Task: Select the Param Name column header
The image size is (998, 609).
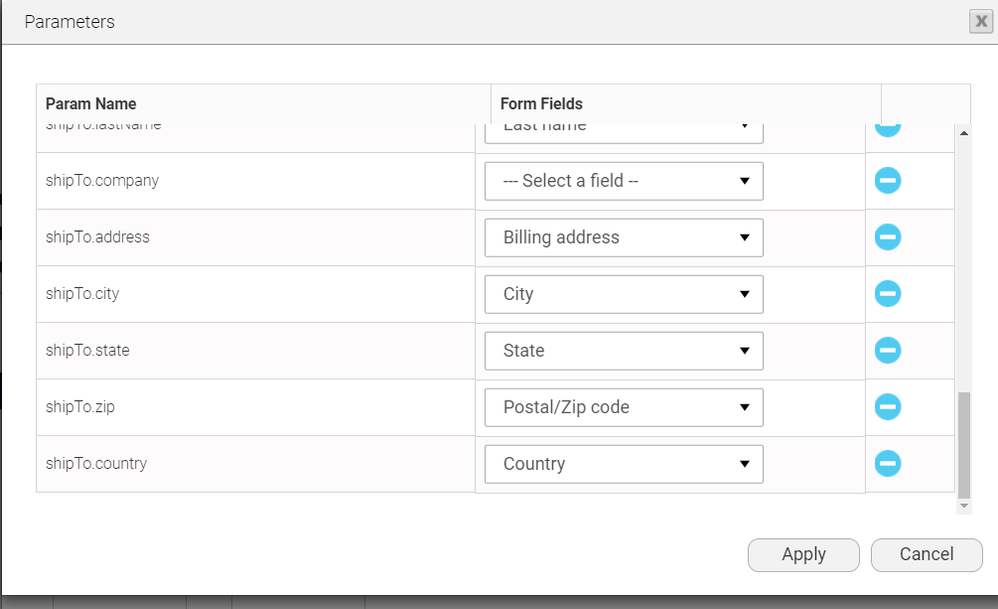Action: click(90, 103)
